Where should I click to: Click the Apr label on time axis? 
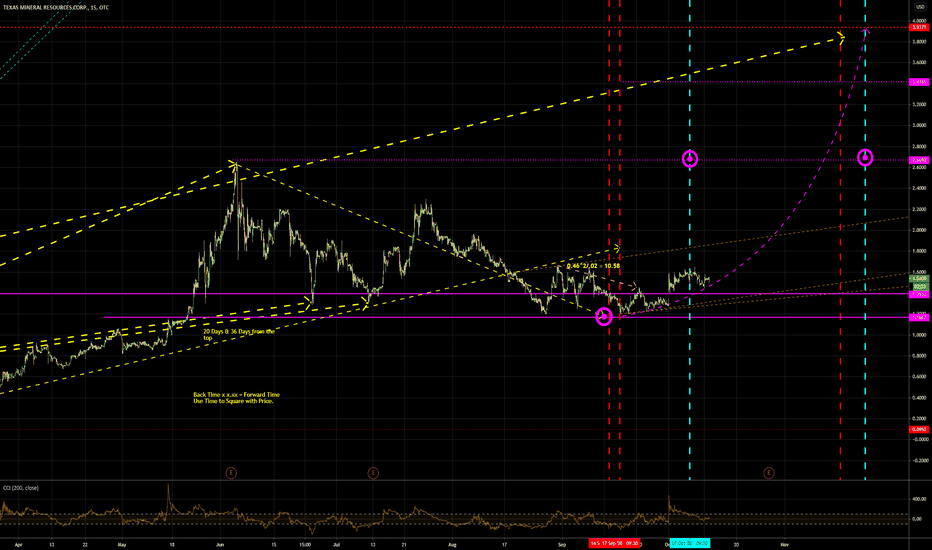[18, 544]
